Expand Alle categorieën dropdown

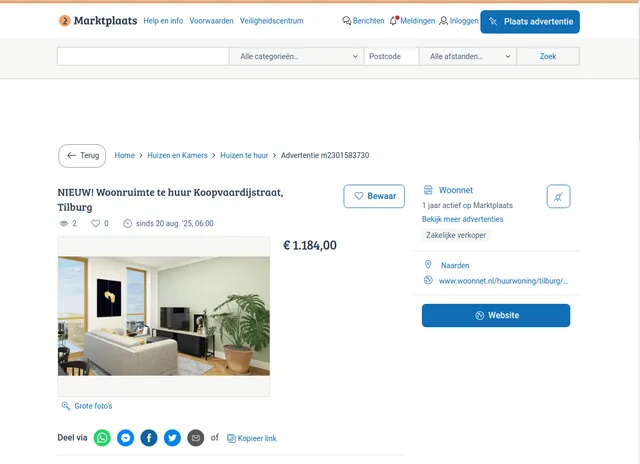(297, 56)
